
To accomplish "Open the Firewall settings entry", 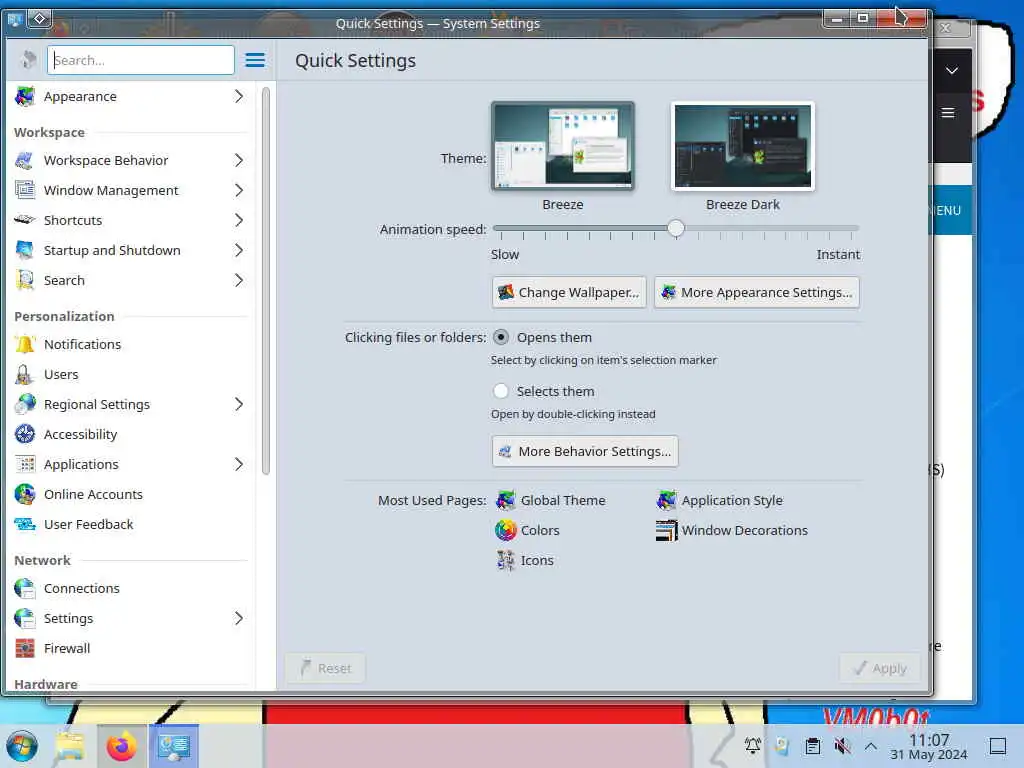I will pyautogui.click(x=131, y=648).
